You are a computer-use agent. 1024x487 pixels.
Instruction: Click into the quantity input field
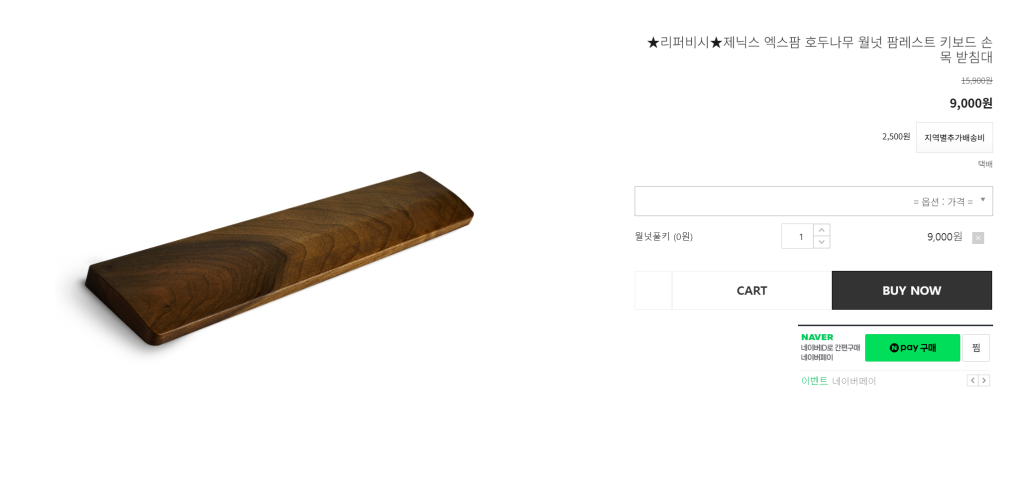point(797,236)
